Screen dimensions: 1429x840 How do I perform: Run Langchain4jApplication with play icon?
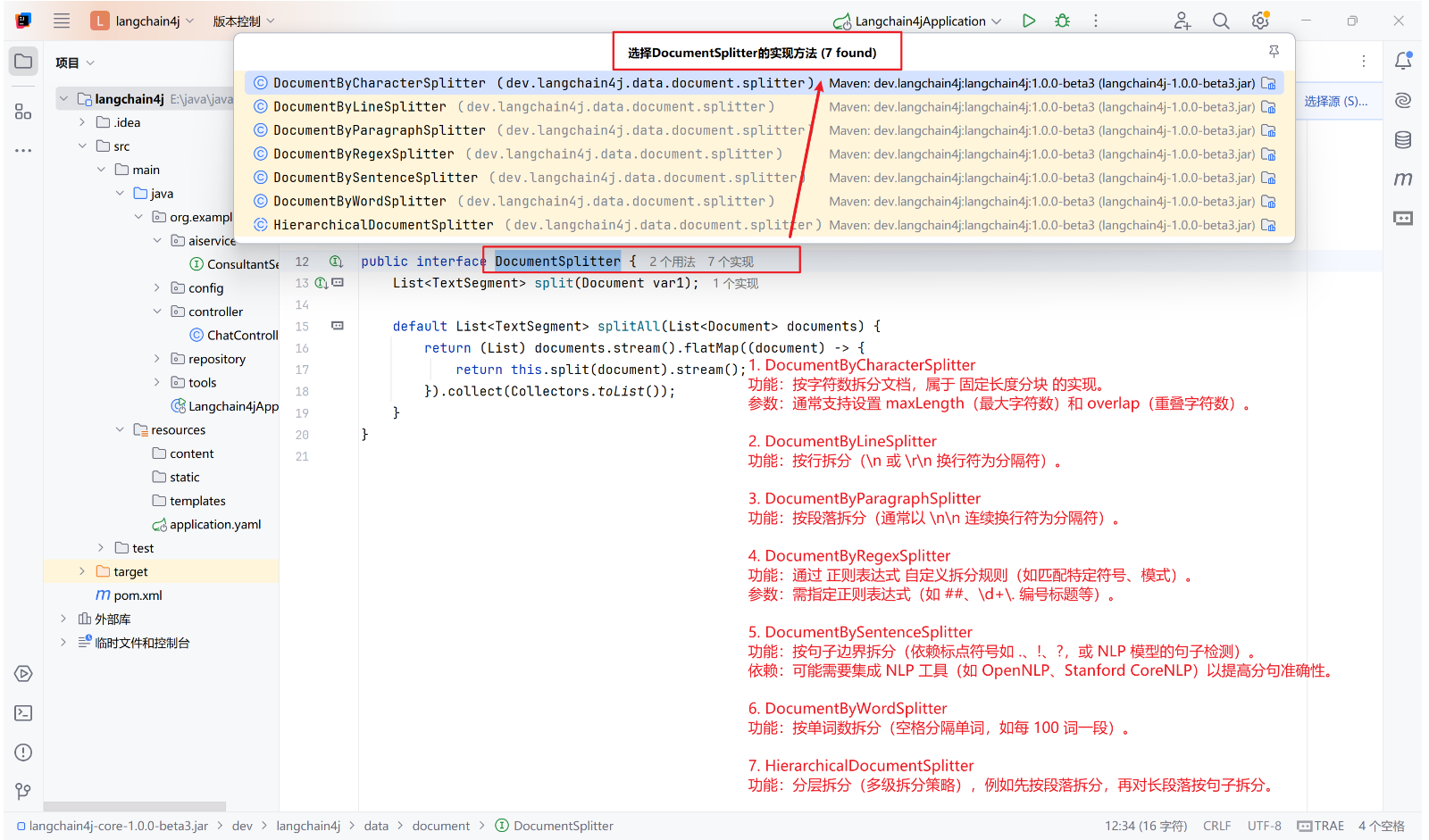[1029, 21]
